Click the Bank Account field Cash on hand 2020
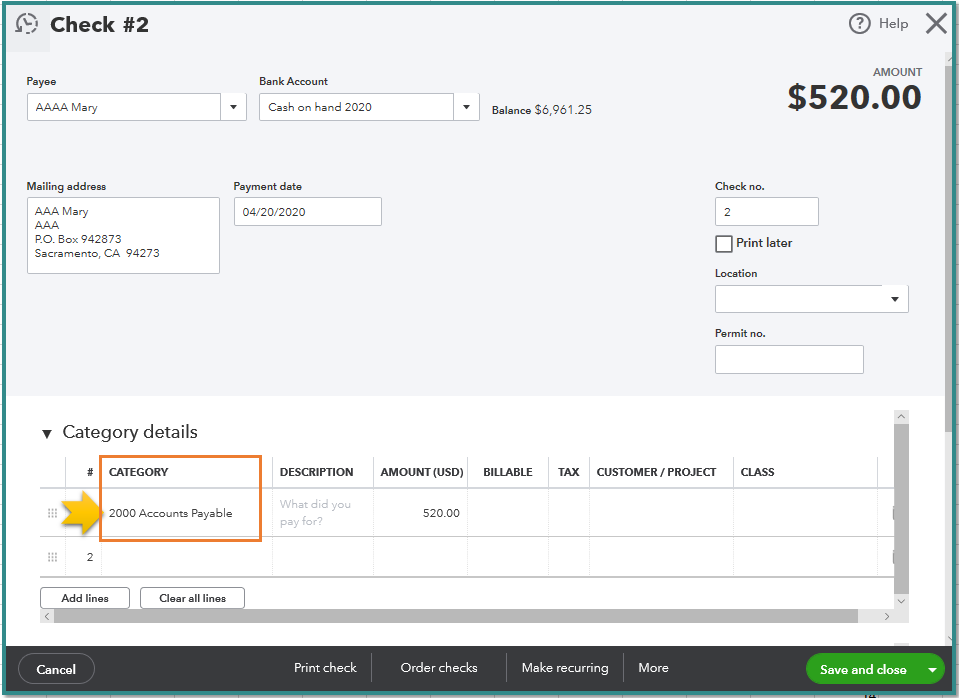 click(x=356, y=107)
